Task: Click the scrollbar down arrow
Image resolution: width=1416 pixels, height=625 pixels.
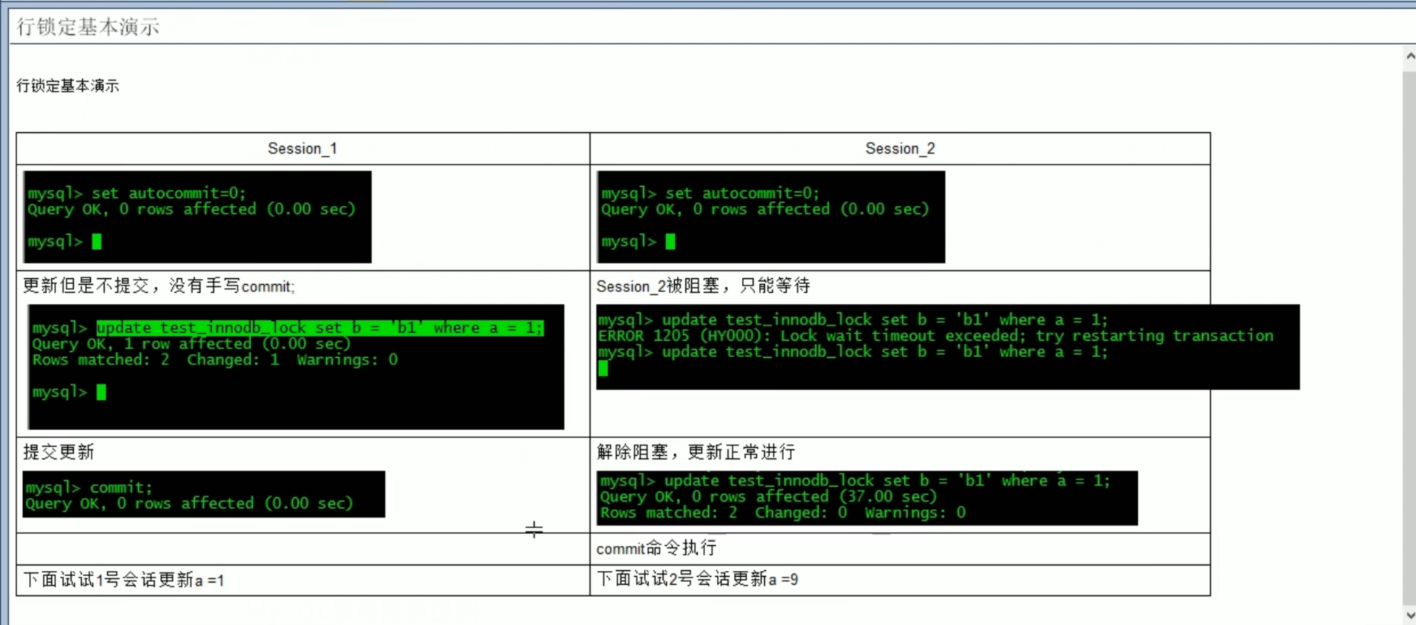Action: 1408,615
